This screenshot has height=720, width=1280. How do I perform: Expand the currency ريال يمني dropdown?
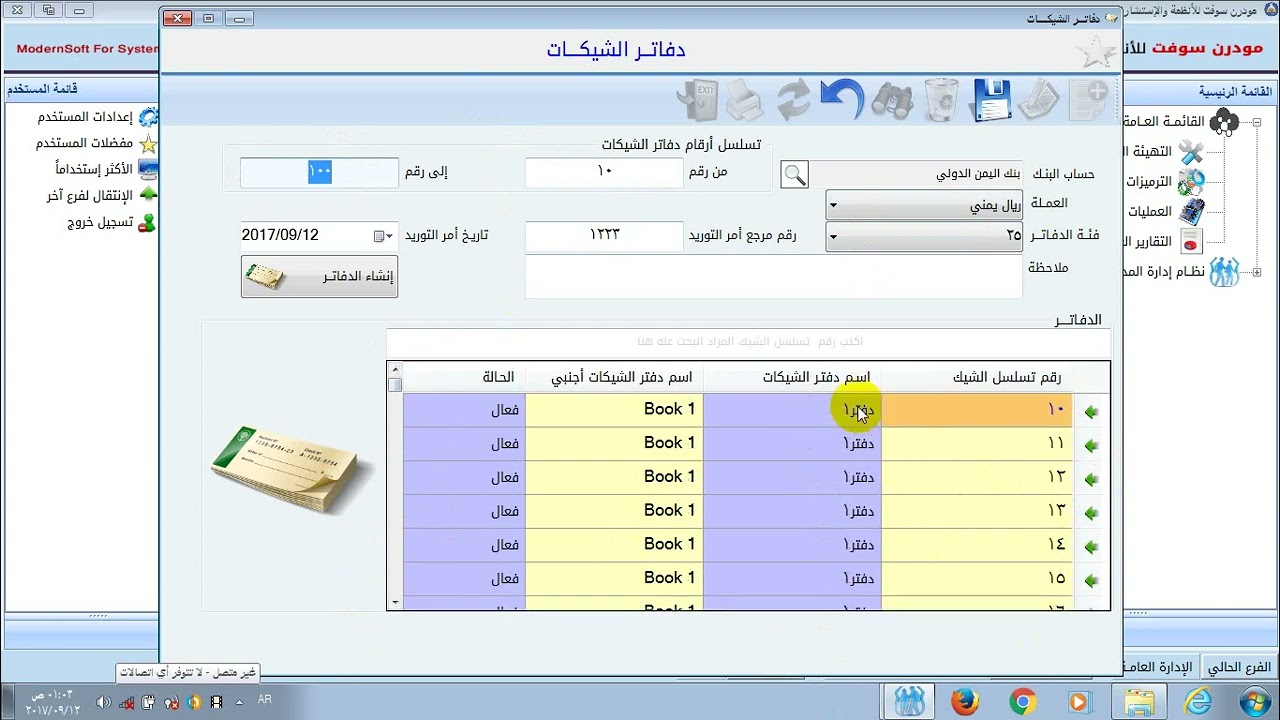(832, 206)
